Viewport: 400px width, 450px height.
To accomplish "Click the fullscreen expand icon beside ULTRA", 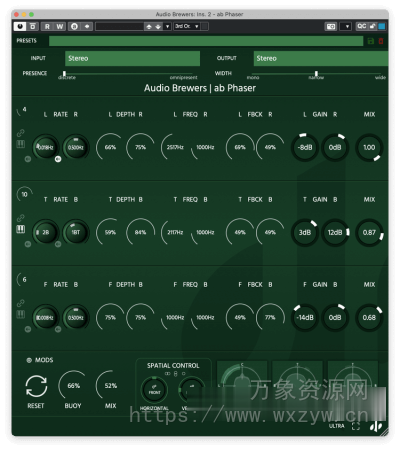I will (x=356, y=426).
